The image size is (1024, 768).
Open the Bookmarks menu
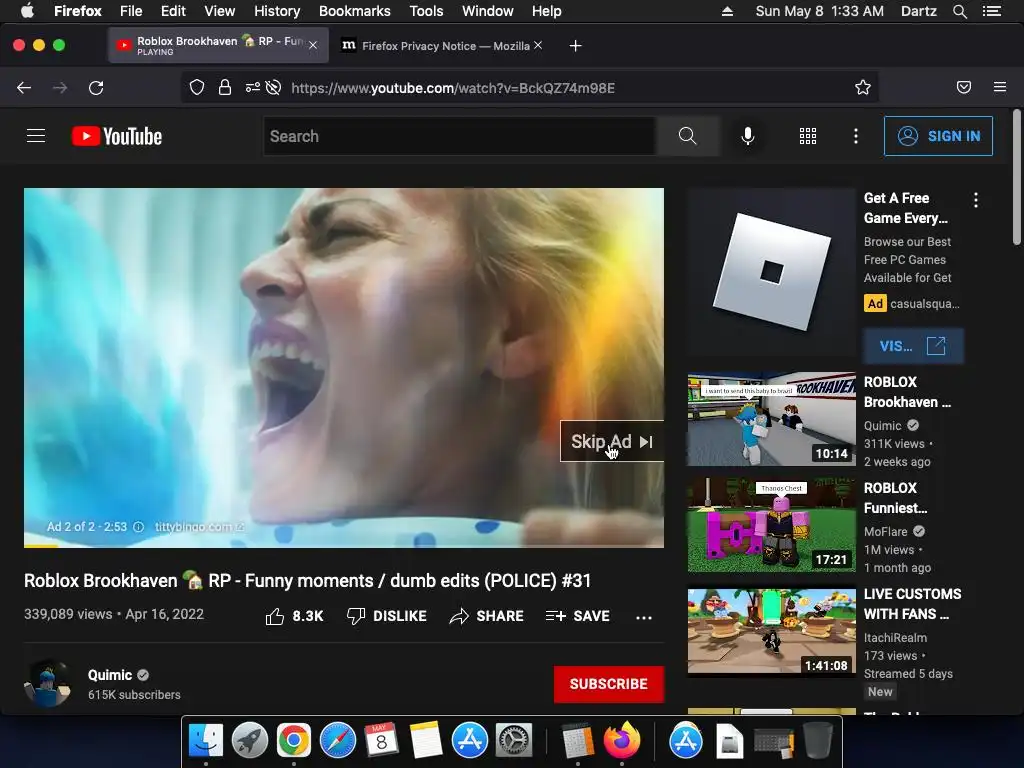tap(355, 11)
